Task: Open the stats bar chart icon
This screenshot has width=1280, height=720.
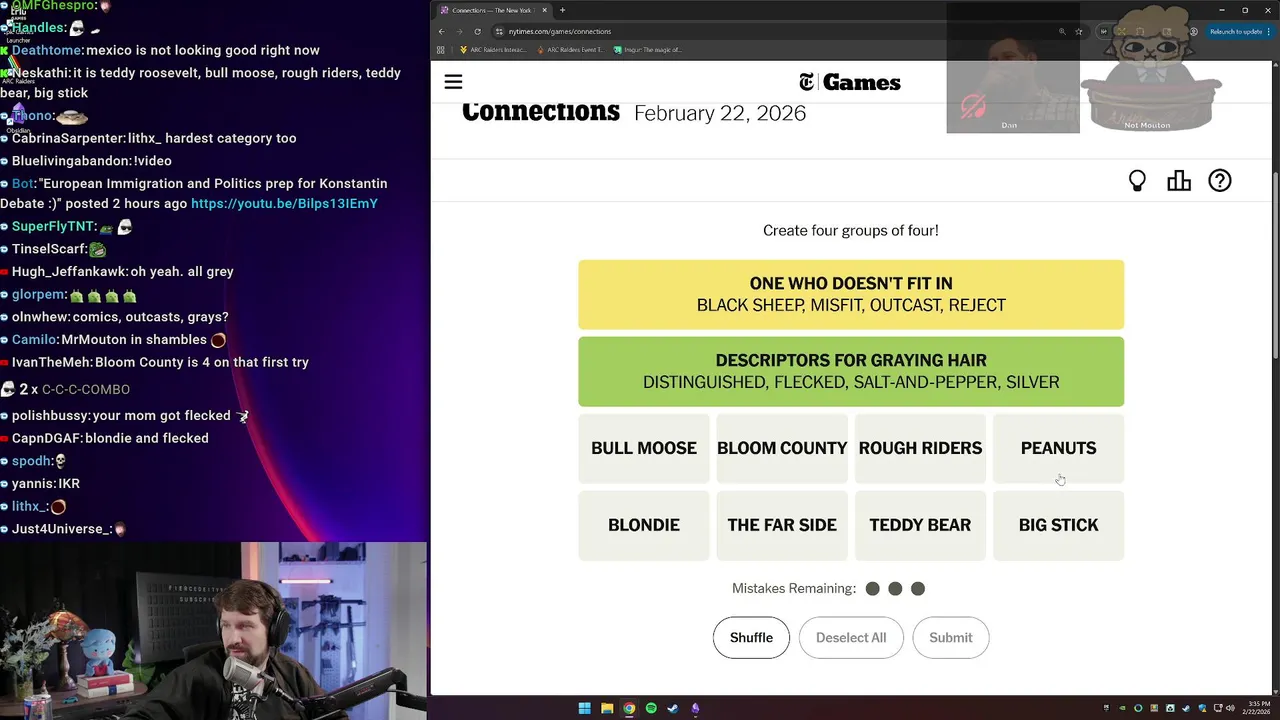Action: point(1179,181)
